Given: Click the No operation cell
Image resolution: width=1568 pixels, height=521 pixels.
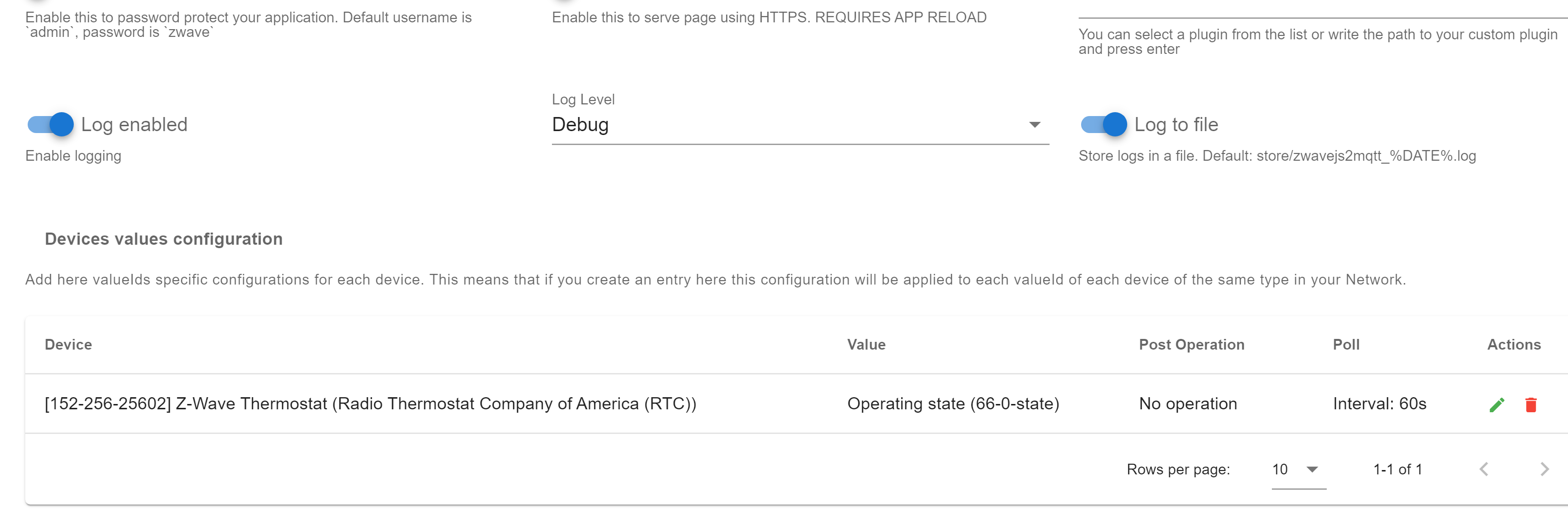Looking at the screenshot, I should pos(1187,403).
